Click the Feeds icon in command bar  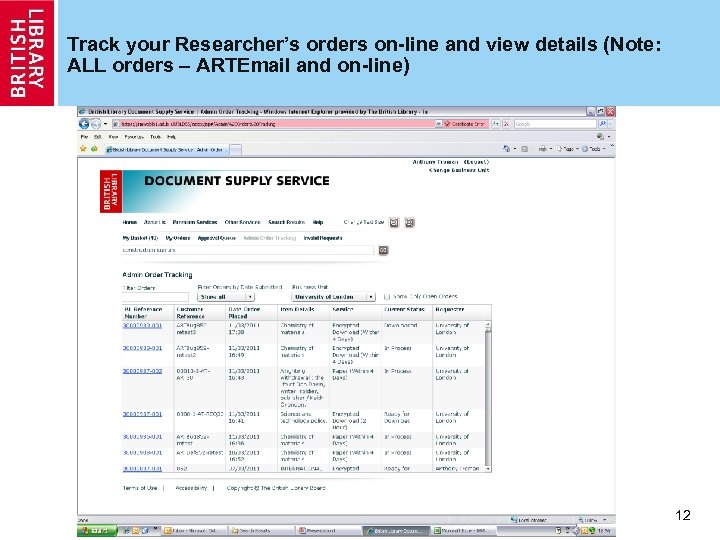tap(524, 149)
